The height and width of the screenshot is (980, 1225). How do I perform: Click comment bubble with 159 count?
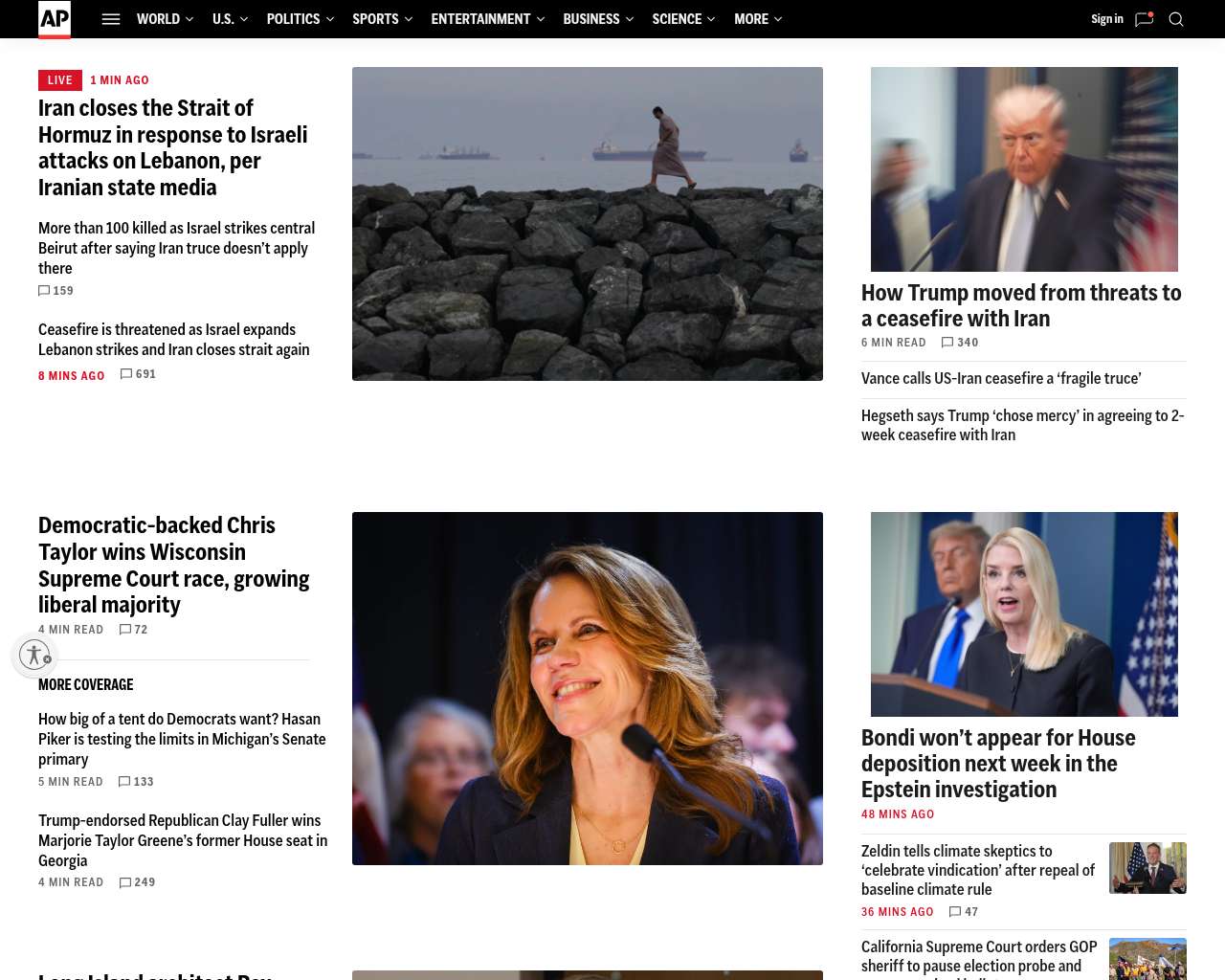click(44, 291)
